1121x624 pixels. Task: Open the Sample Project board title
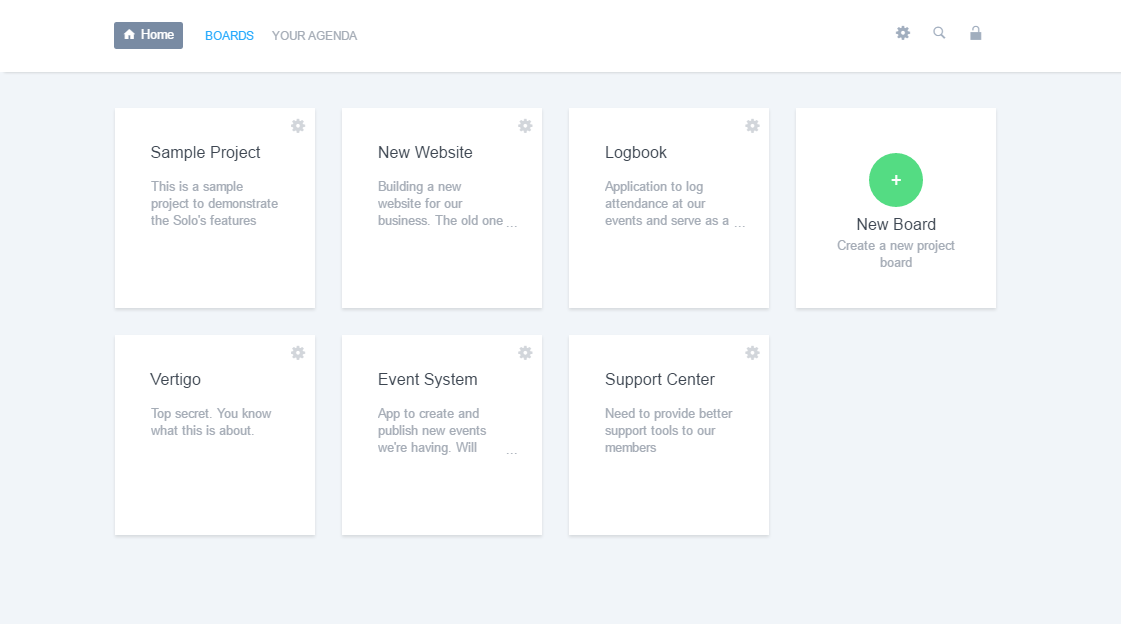[205, 153]
